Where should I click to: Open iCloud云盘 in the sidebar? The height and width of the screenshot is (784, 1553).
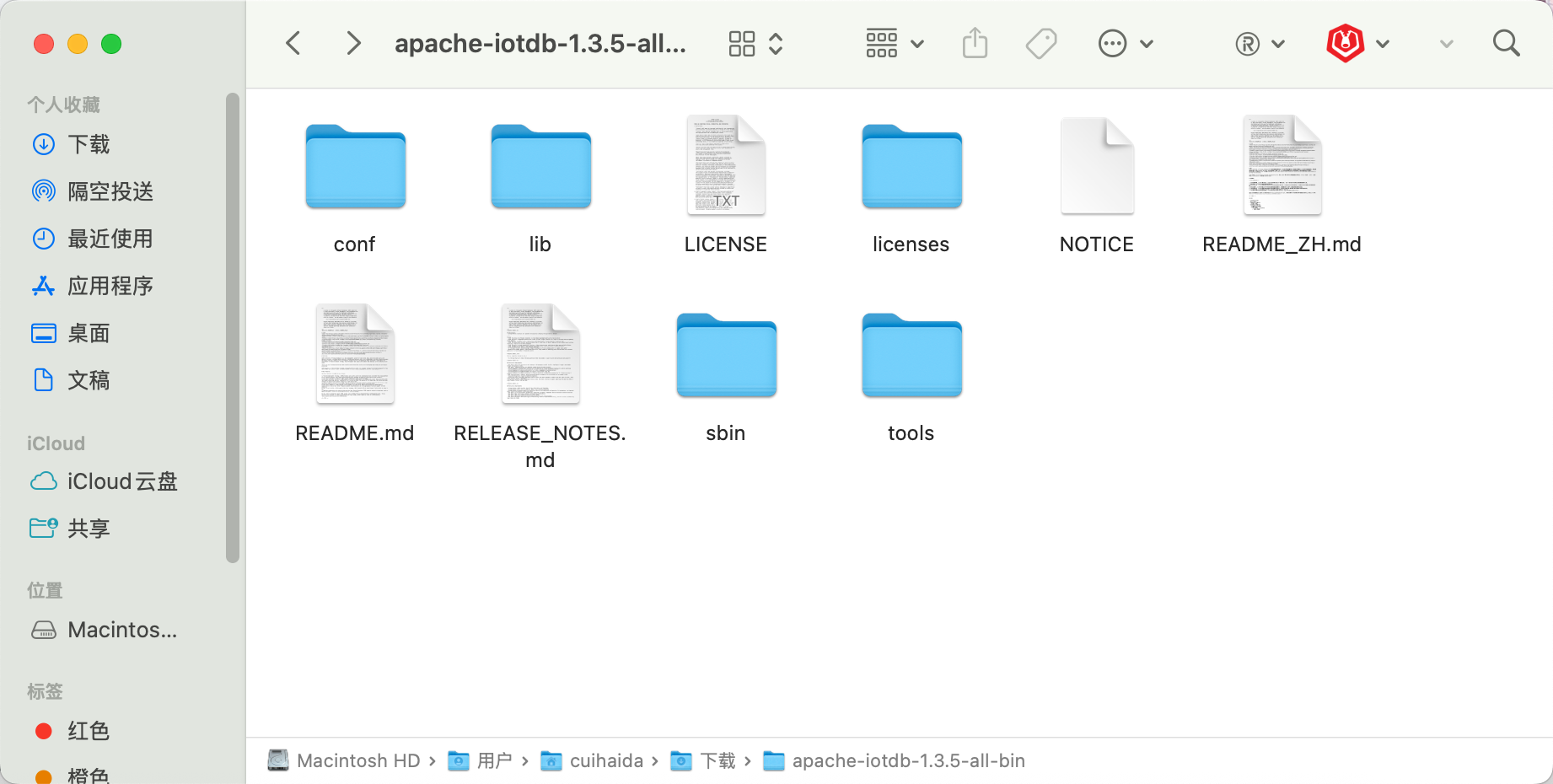pyautogui.click(x=105, y=481)
